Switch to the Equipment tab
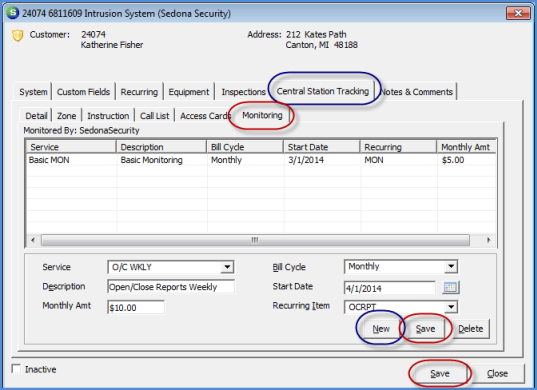This screenshot has width=537, height=390. [x=189, y=92]
